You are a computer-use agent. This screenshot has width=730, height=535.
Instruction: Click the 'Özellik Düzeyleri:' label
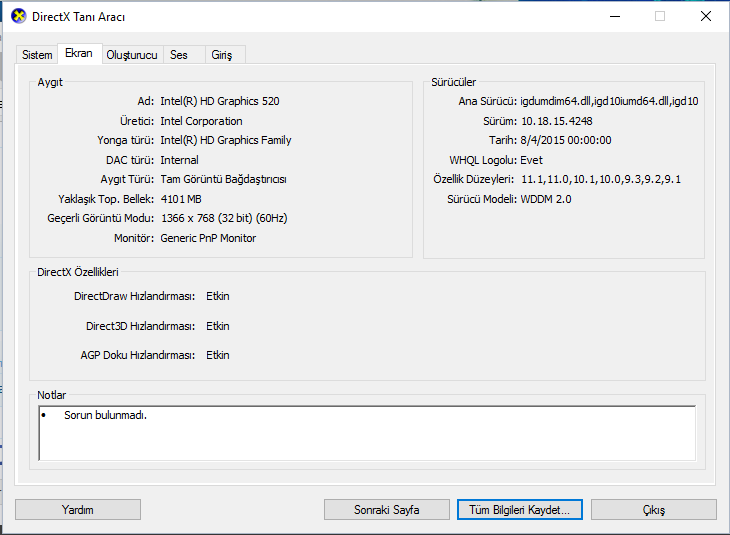coord(474,179)
